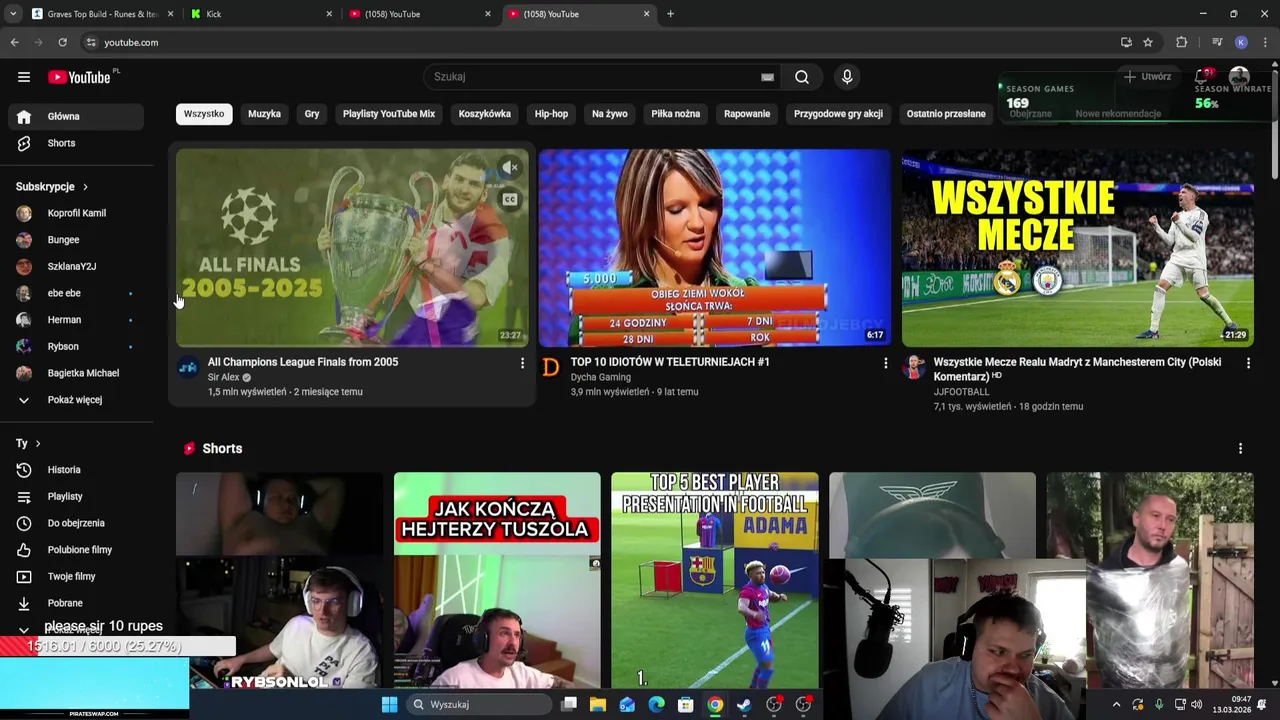Open Główna home in sidebar
Viewport: 1280px width, 720px height.
[76, 116]
